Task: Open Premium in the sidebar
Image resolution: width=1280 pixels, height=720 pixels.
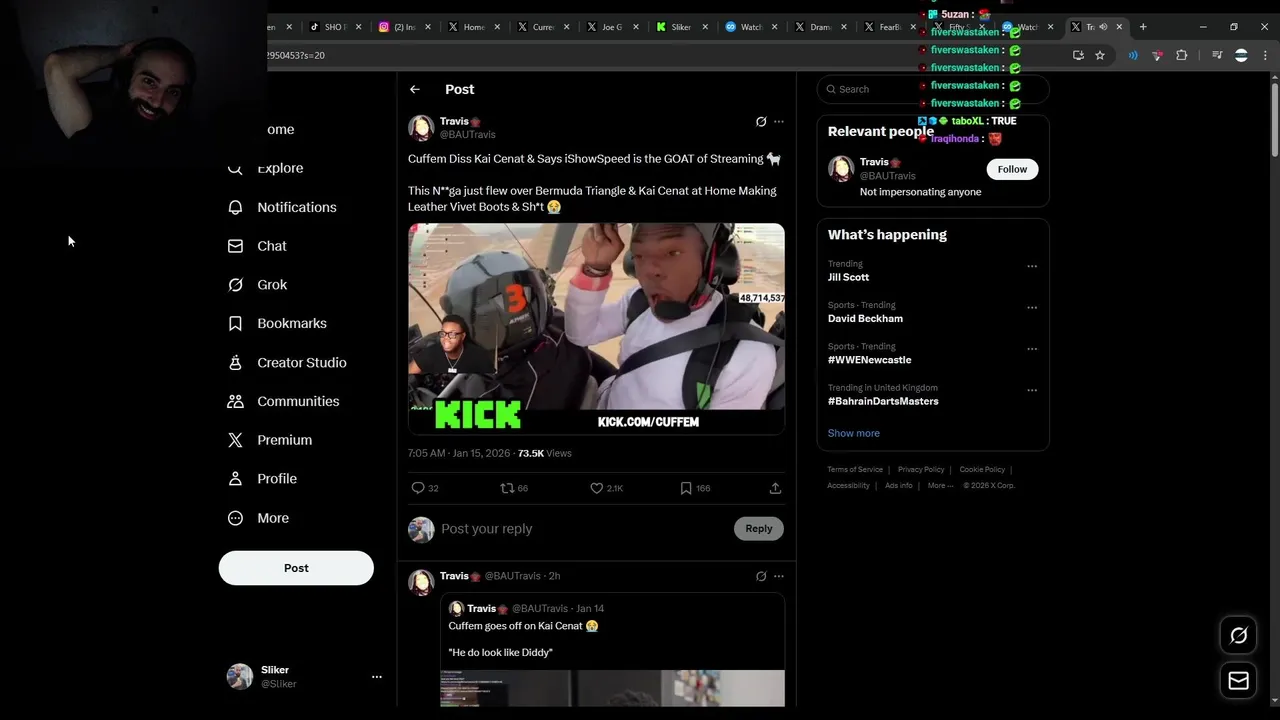Action: (270, 440)
